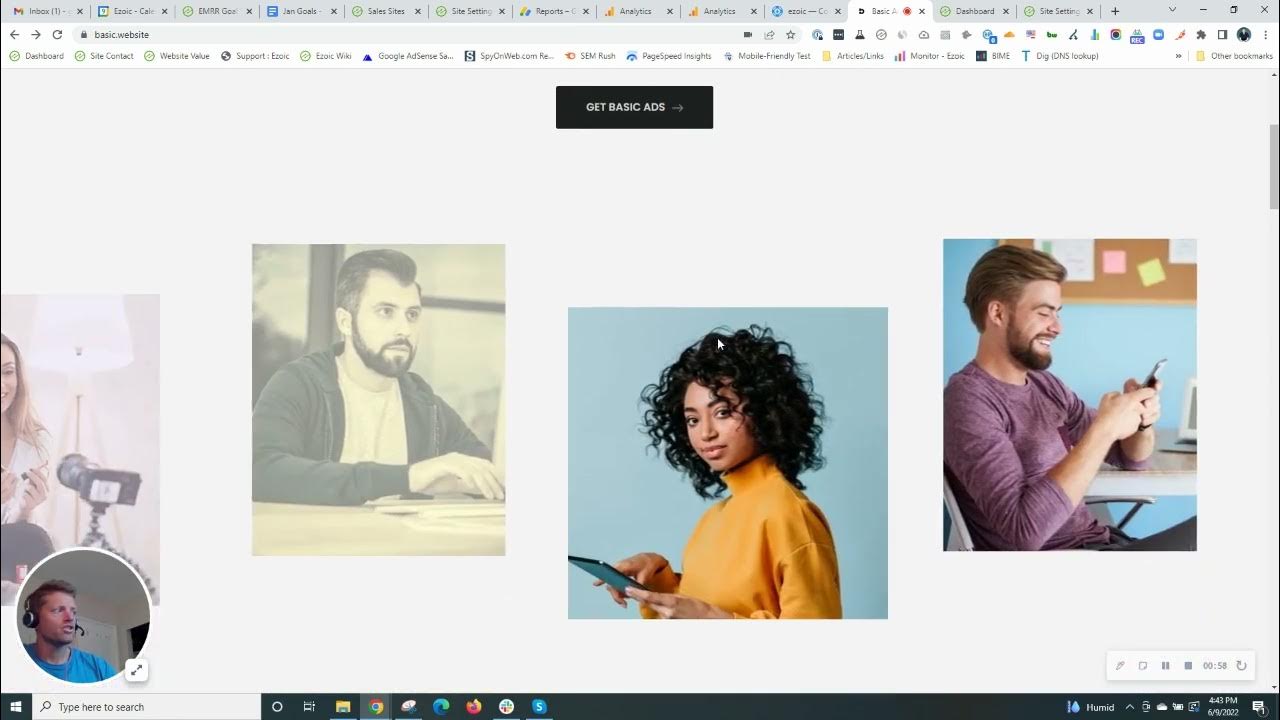1280x720 pixels.
Task: Pause the screen recording
Action: tap(1165, 666)
